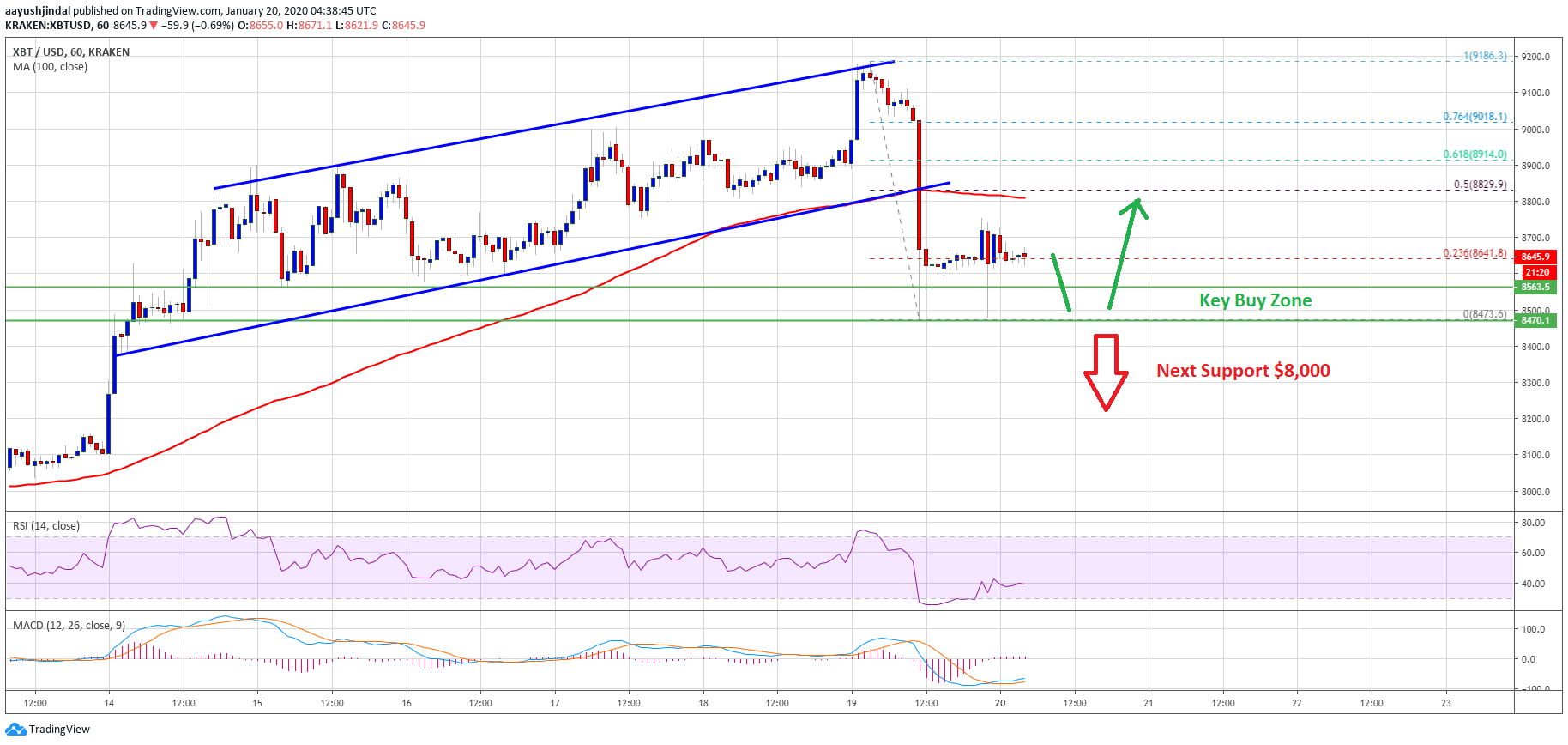1568x745 pixels.
Task: Click the green 8563.5 price axis tag
Action: pos(1535,287)
